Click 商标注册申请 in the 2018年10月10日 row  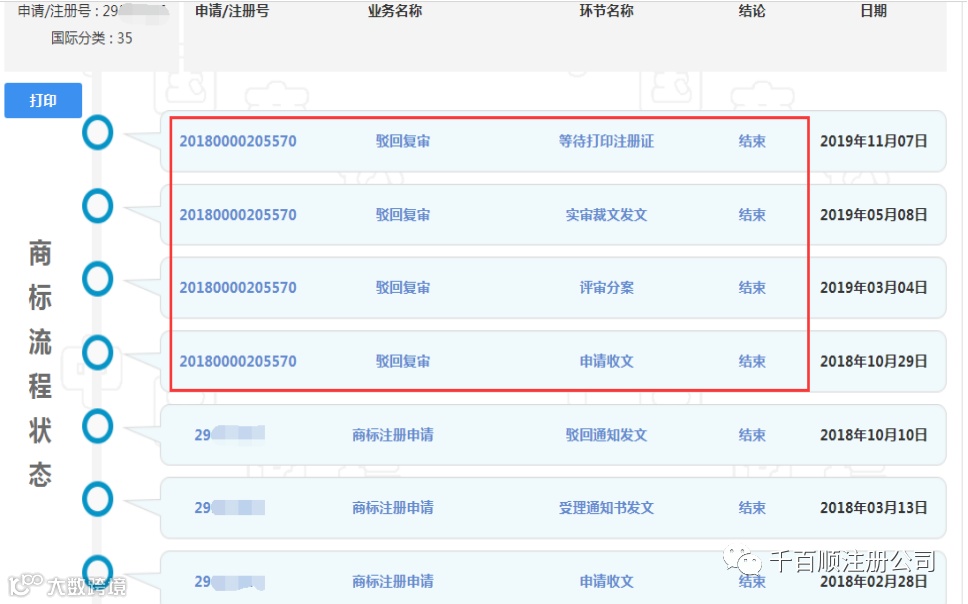[393, 435]
